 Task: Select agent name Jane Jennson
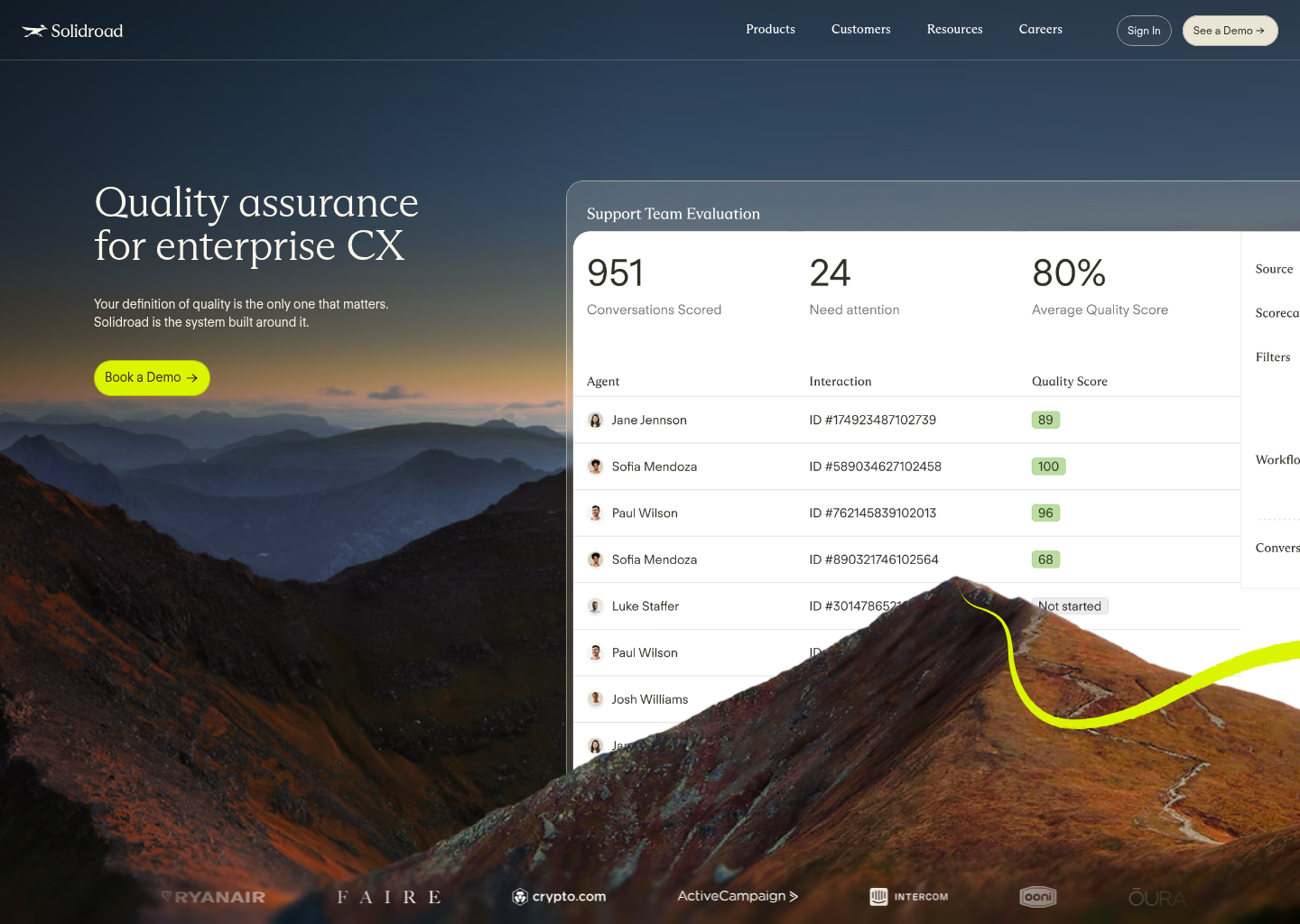coord(649,420)
